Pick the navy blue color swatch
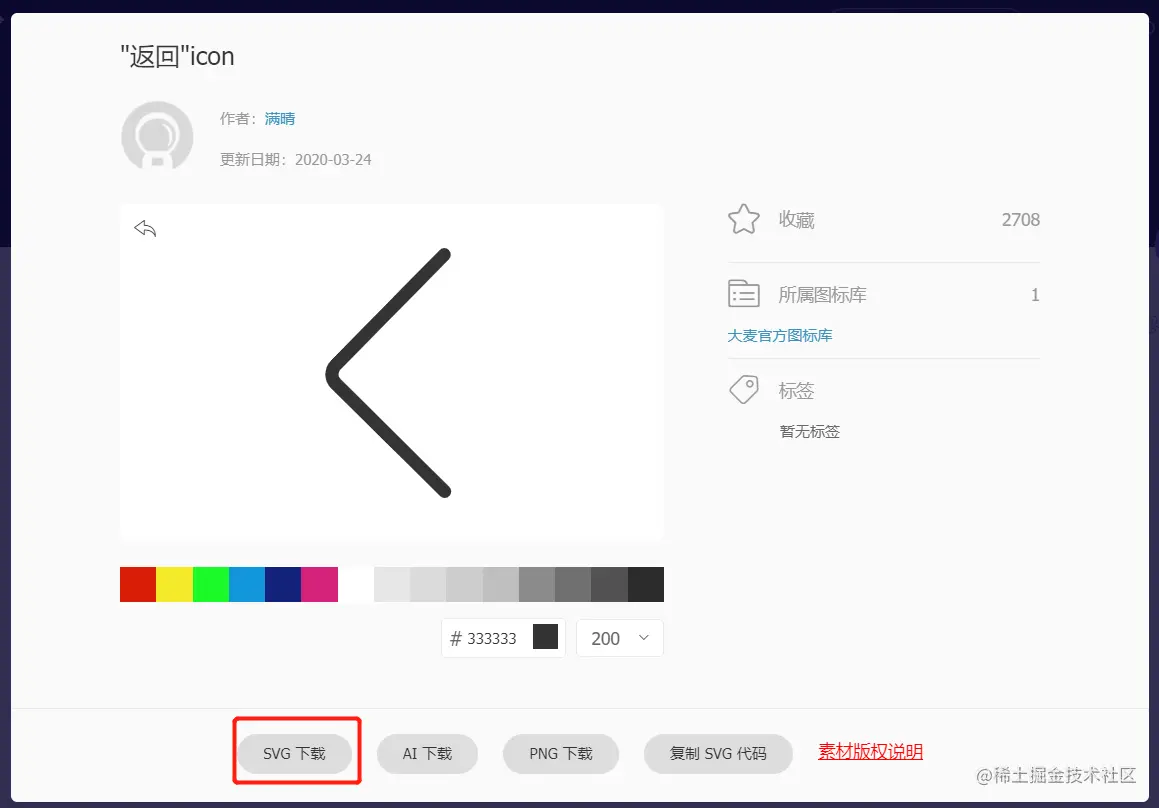 tap(283, 585)
